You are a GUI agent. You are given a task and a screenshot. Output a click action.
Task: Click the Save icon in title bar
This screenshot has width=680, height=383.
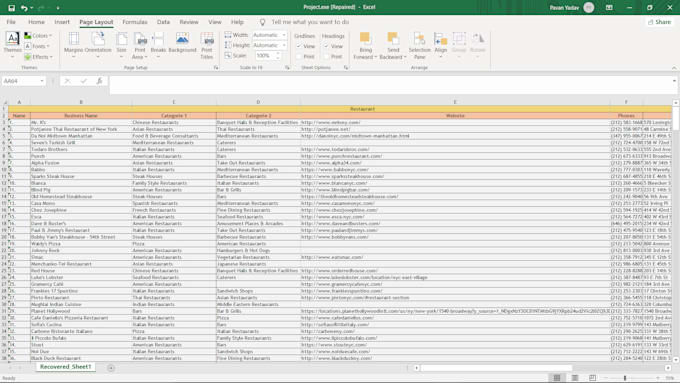12,8
